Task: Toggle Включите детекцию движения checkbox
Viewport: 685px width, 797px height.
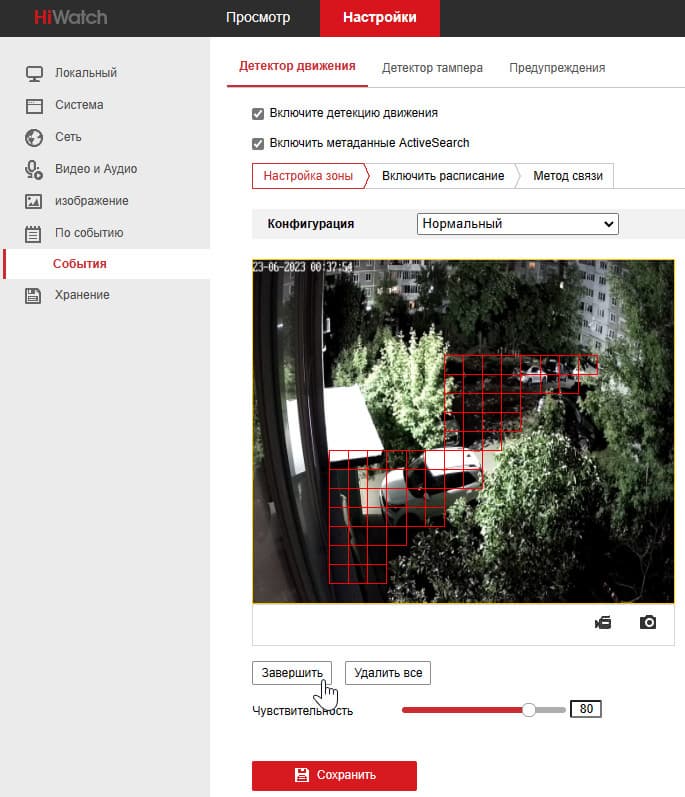Action: (258, 114)
